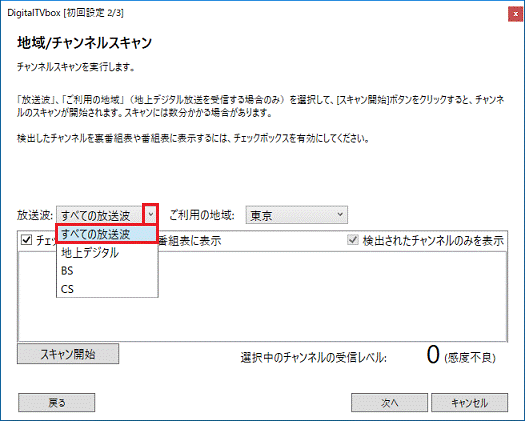This screenshot has width=525, height=421.
Task: Open the 放送波 dropdown arrow
Action: 151,214
